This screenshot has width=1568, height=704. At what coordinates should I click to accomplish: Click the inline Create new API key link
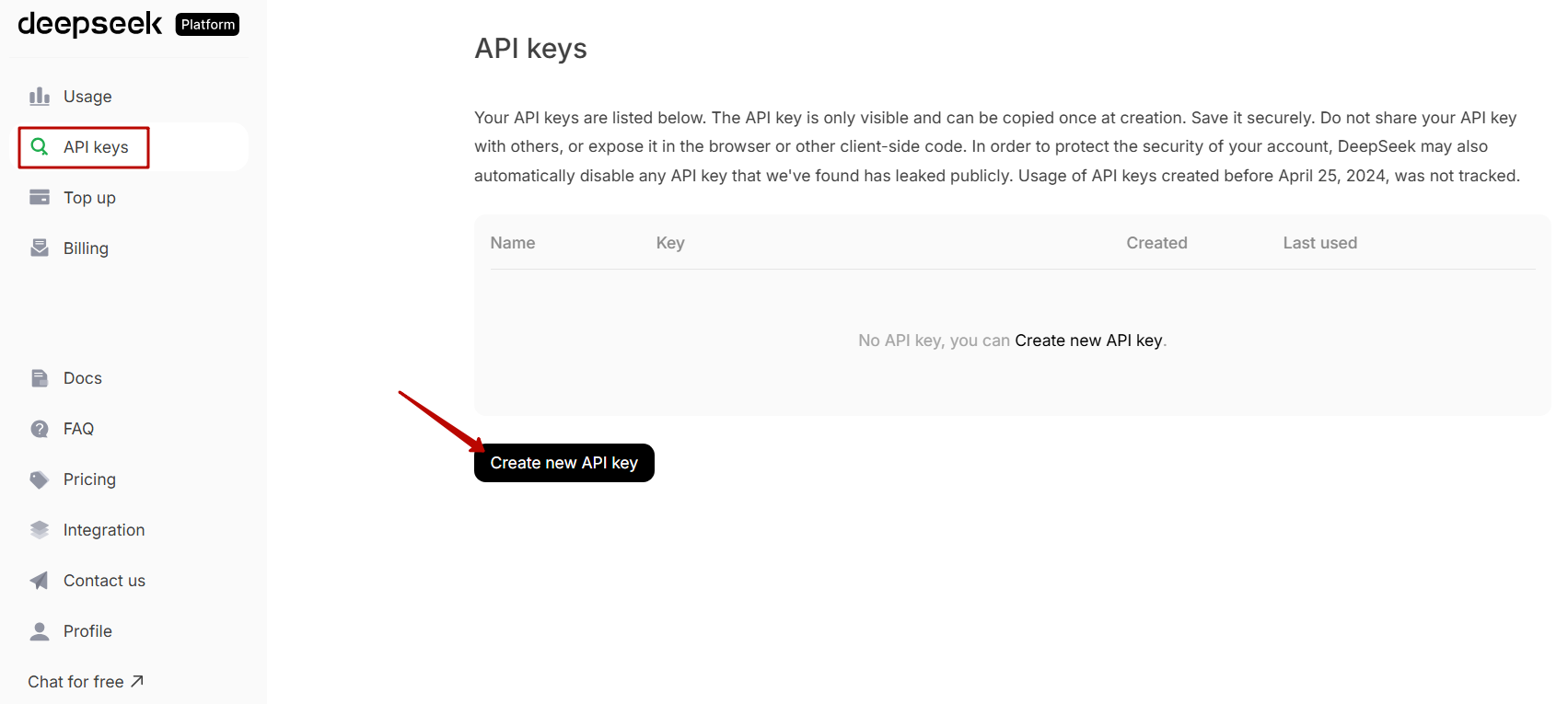[x=1088, y=340]
